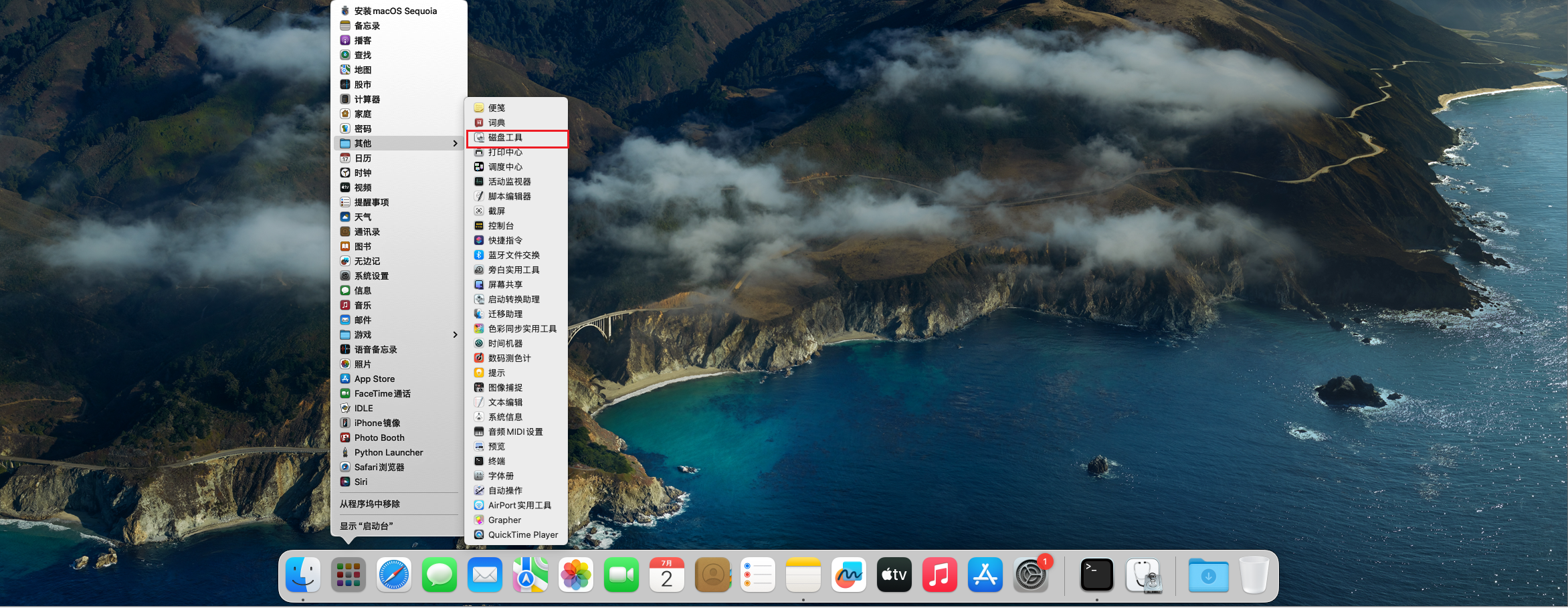Choose Safari浏览器 from the list
The height and width of the screenshot is (608, 1568).
pos(399,467)
